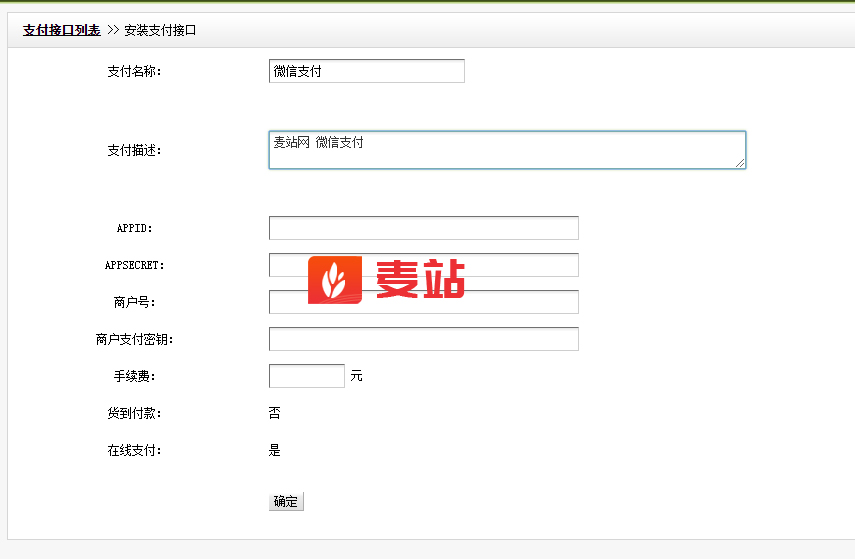
Task: Click the APPID input box
Action: [423, 228]
